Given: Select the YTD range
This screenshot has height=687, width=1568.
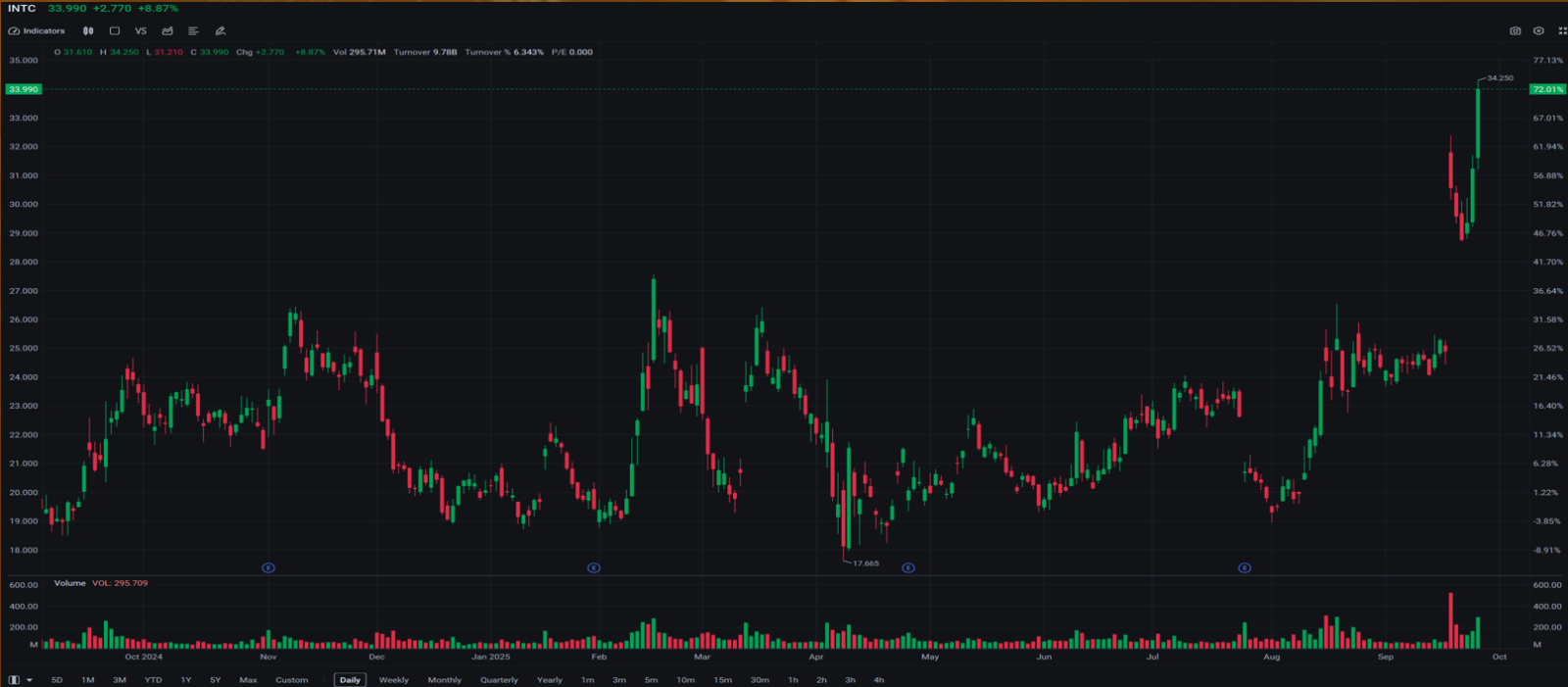Looking at the screenshot, I should coord(153,679).
